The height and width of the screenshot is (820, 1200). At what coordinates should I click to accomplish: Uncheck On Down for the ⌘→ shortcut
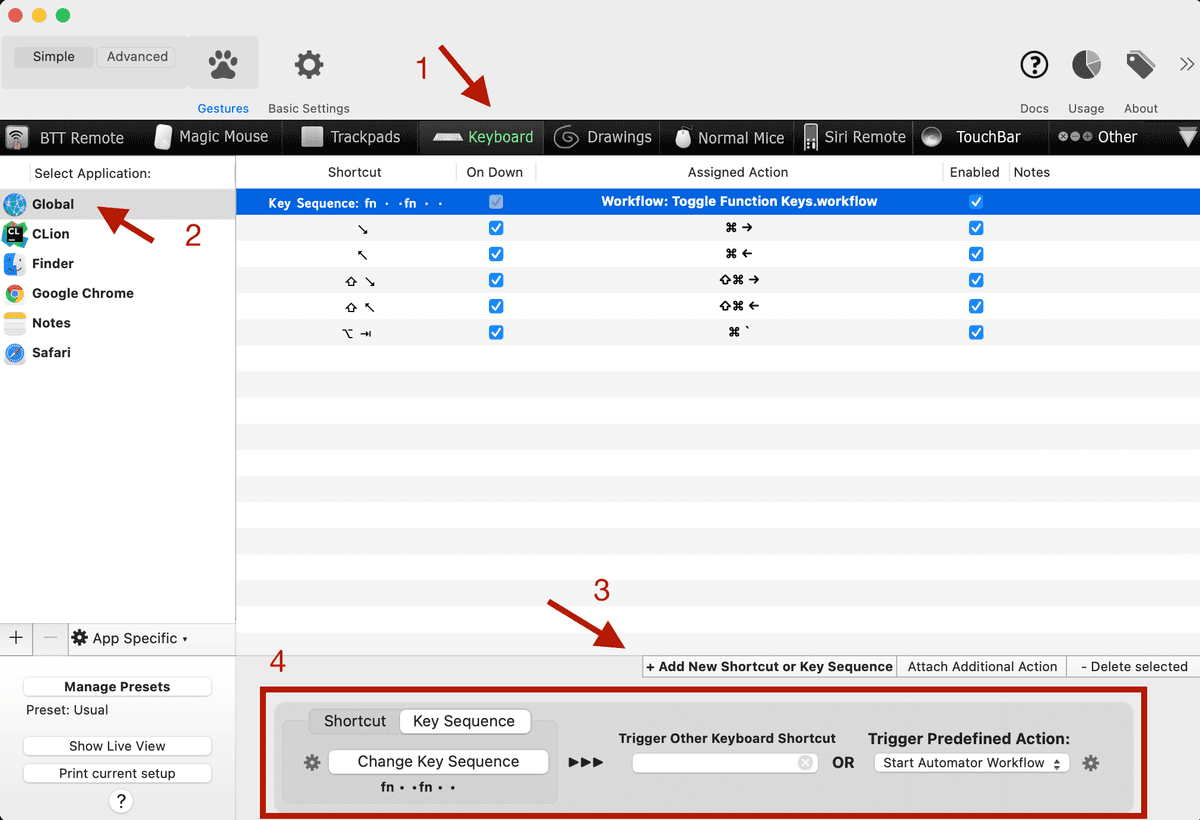coord(496,227)
